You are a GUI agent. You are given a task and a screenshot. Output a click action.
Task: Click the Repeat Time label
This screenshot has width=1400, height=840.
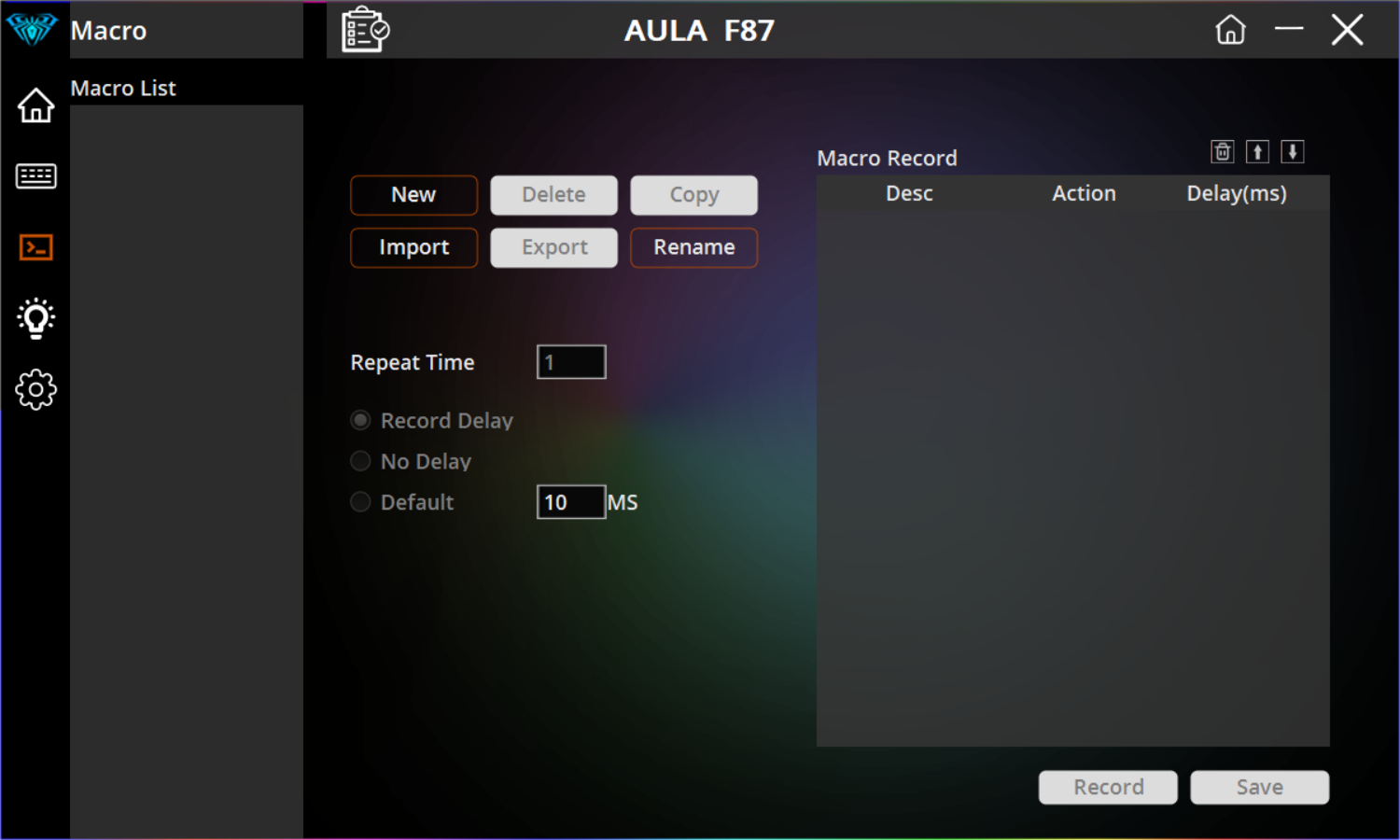click(x=413, y=362)
